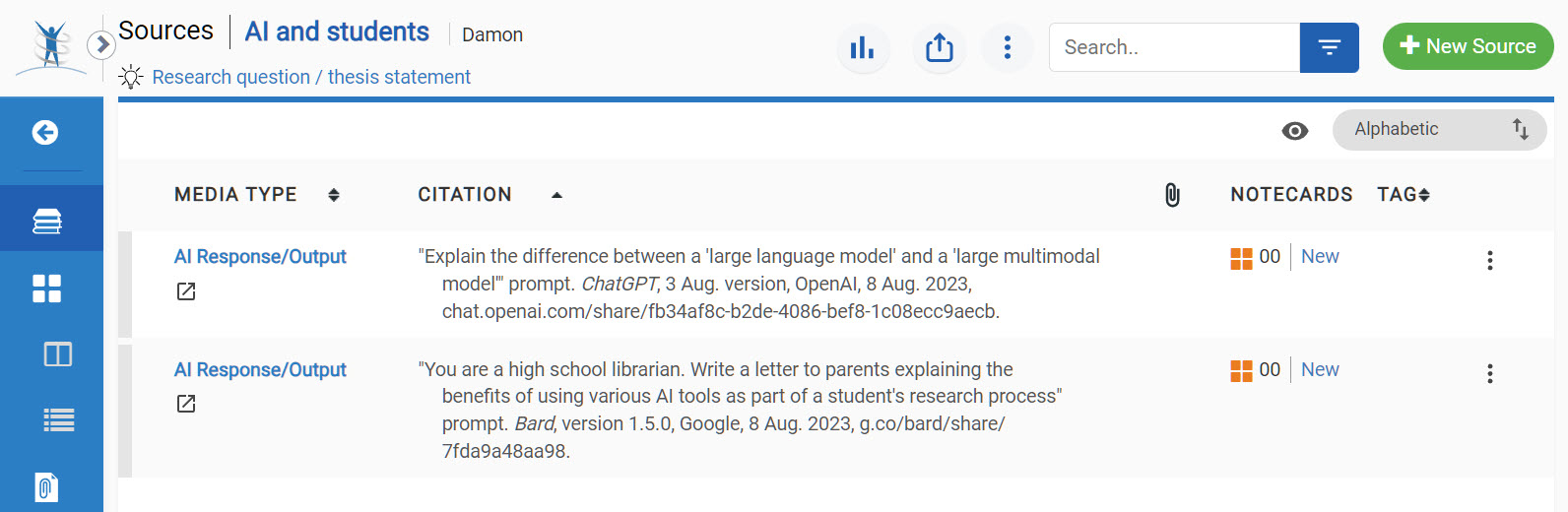Viewport: 1568px width, 512px height.
Task: Click the share/export icon
Action: point(939,47)
